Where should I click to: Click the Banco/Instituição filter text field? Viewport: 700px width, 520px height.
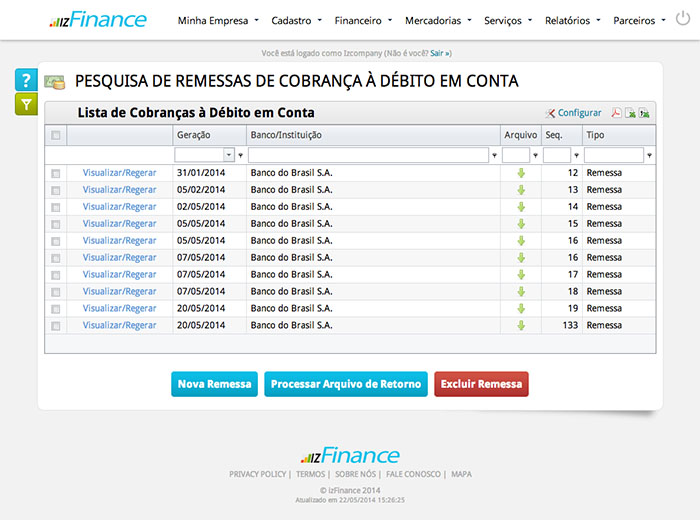tap(368, 155)
